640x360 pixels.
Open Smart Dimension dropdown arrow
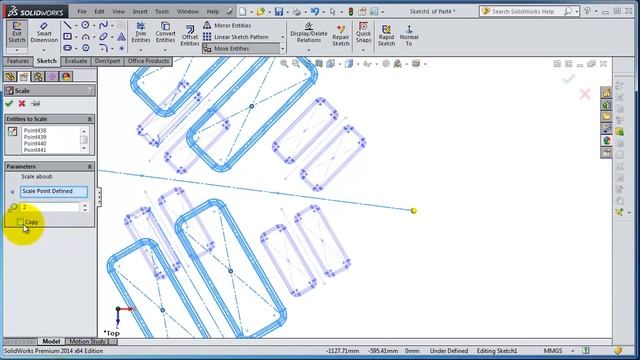coord(44,50)
